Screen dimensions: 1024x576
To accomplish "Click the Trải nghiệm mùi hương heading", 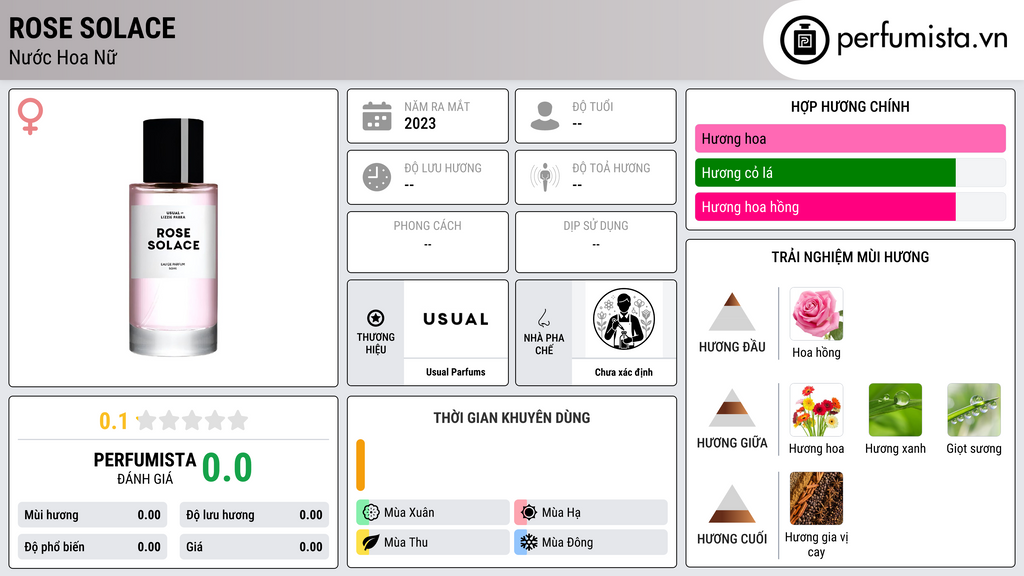I will [x=850, y=257].
